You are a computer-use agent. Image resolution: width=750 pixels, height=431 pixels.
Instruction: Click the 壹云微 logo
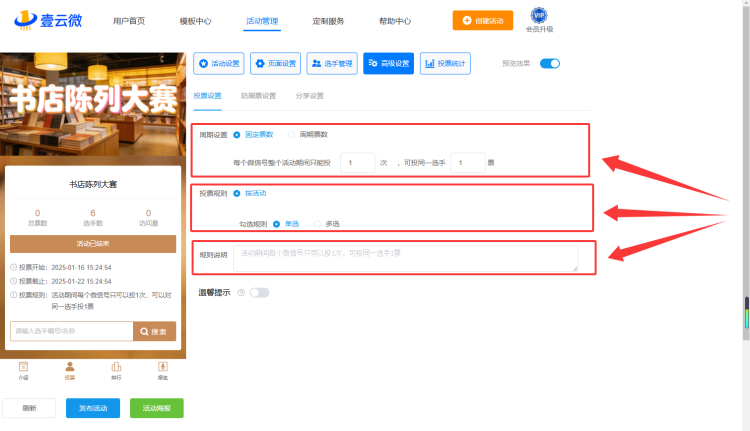click(48, 20)
